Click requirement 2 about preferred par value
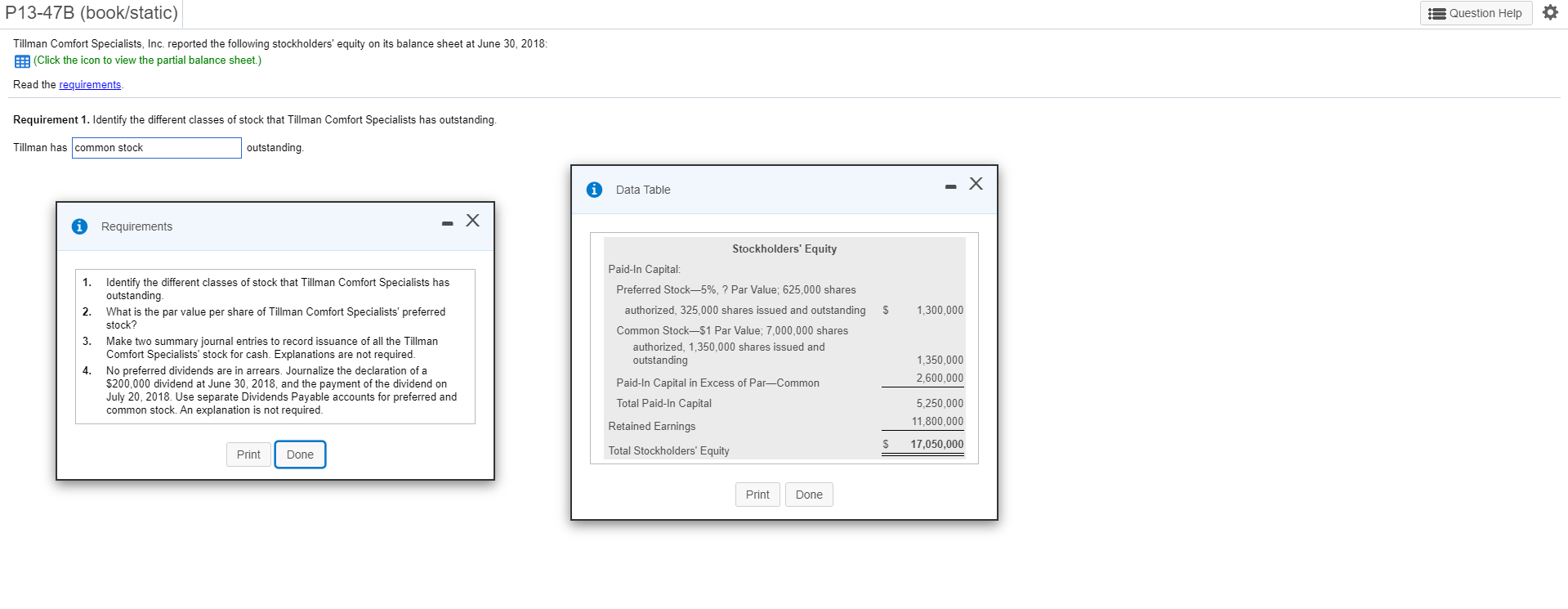The width and height of the screenshot is (1568, 609). [275, 319]
